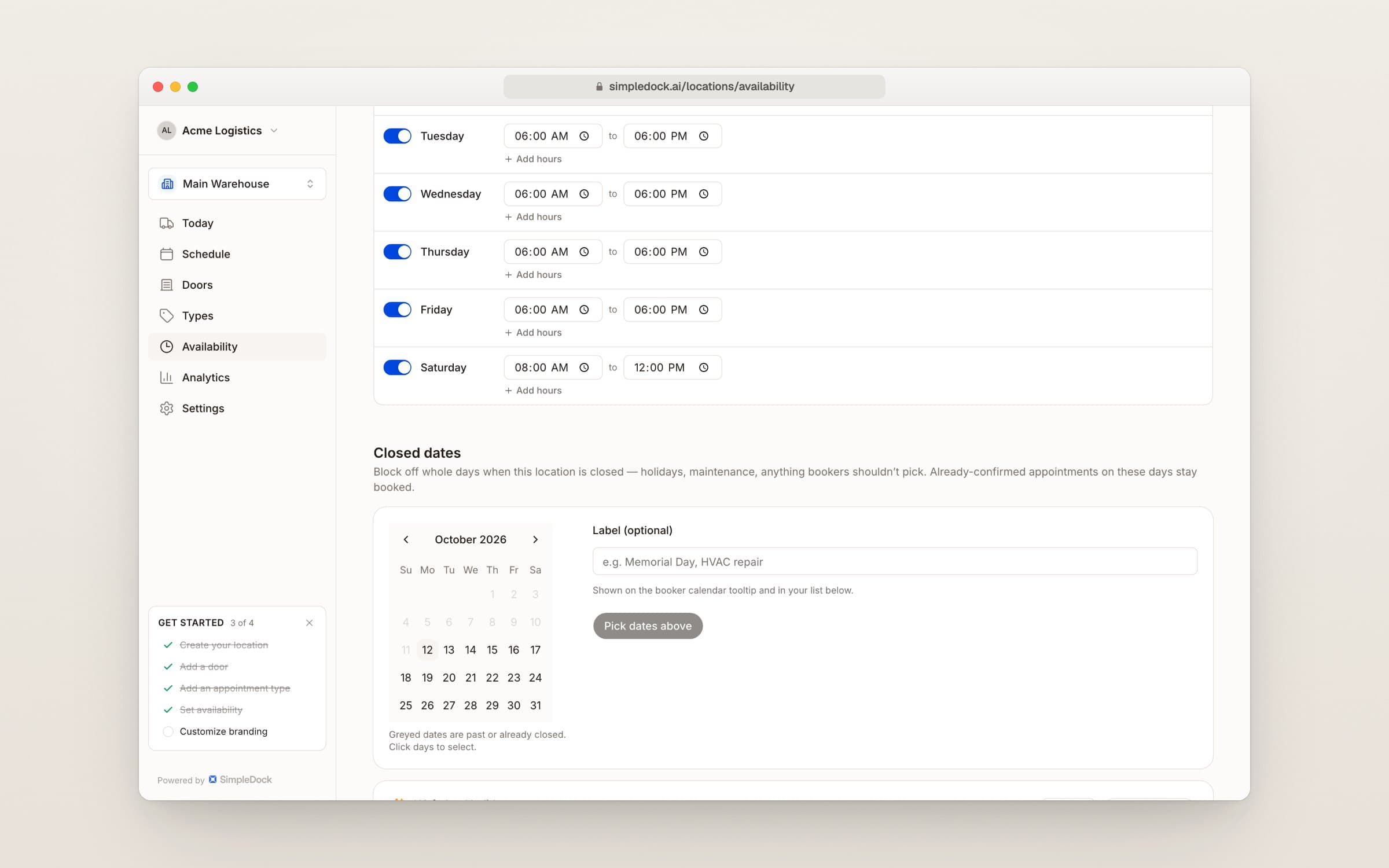The image size is (1389, 868).
Task: Add hours for Thursday
Action: (x=533, y=275)
